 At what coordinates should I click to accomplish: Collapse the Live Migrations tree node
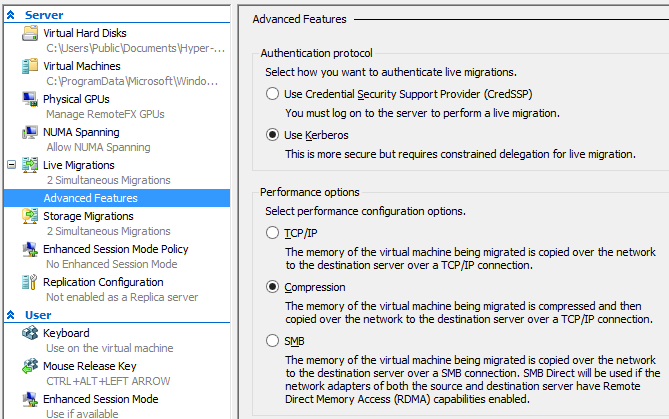point(12,165)
